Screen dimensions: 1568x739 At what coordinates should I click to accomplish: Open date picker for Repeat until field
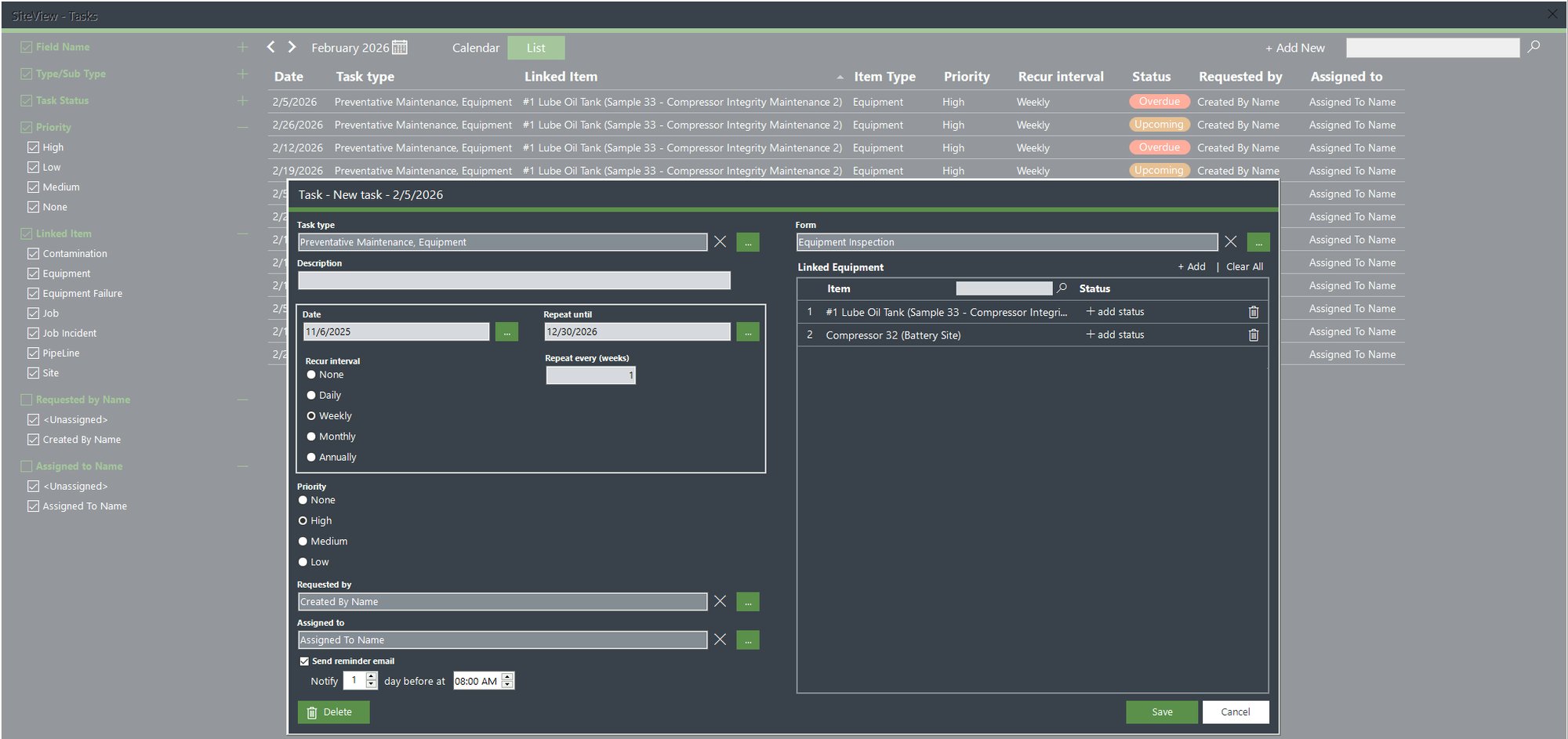click(x=748, y=331)
